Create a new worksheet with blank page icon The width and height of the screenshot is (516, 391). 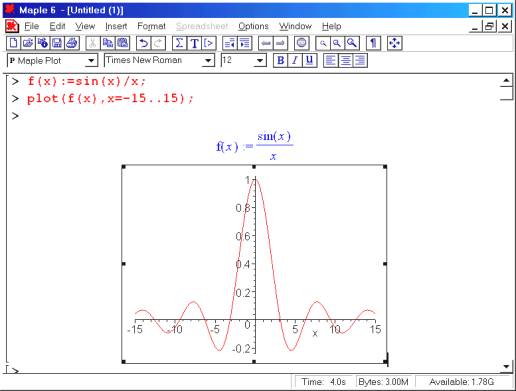point(14,43)
